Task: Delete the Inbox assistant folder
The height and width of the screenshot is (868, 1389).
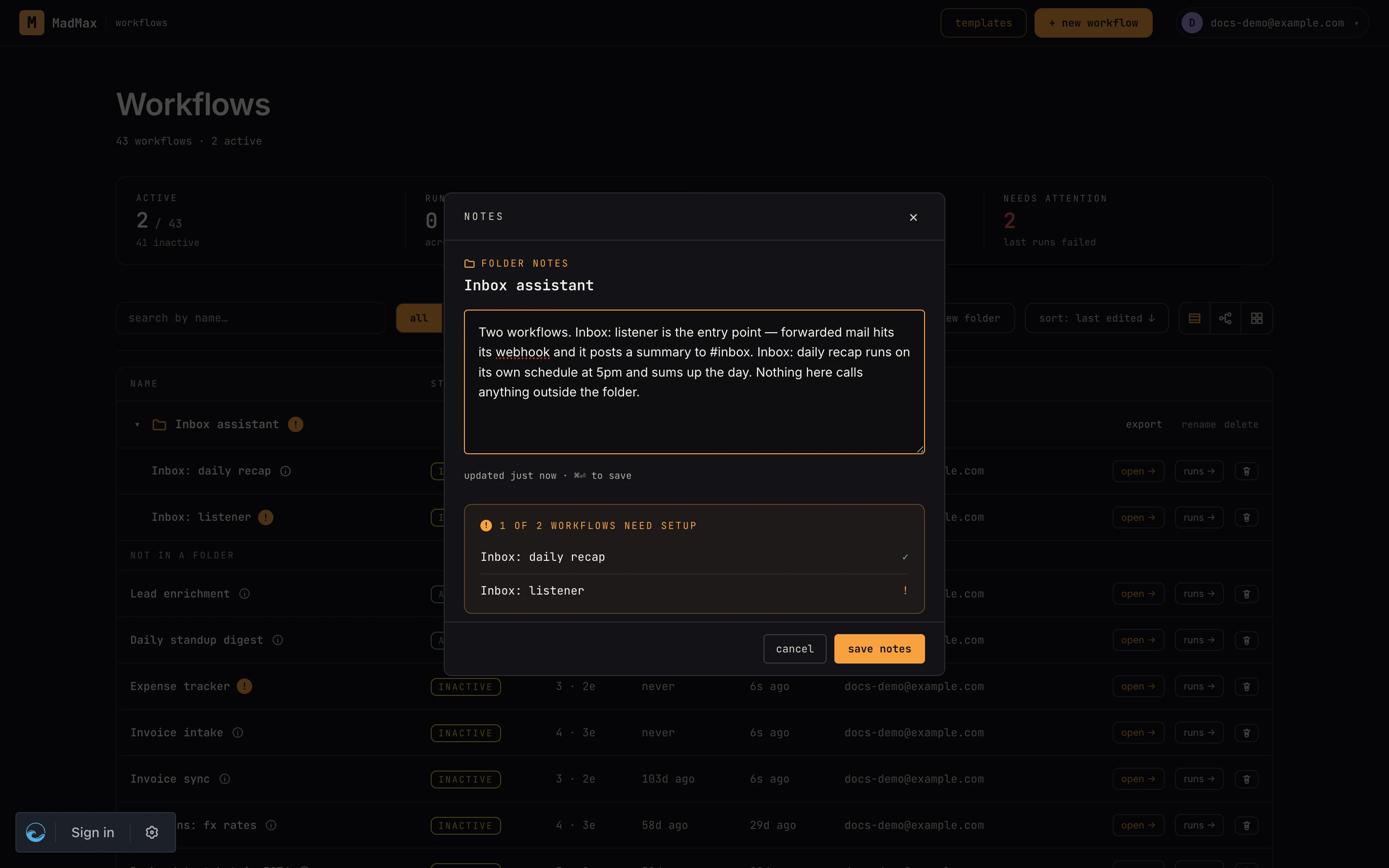Action: (x=1241, y=424)
